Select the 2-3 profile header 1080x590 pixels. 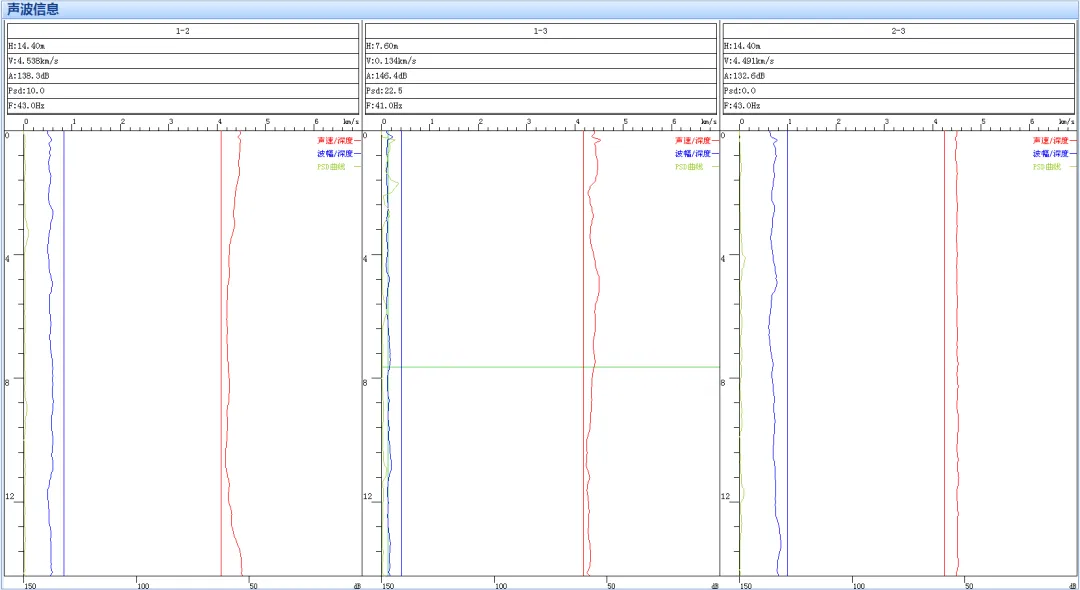tap(898, 31)
